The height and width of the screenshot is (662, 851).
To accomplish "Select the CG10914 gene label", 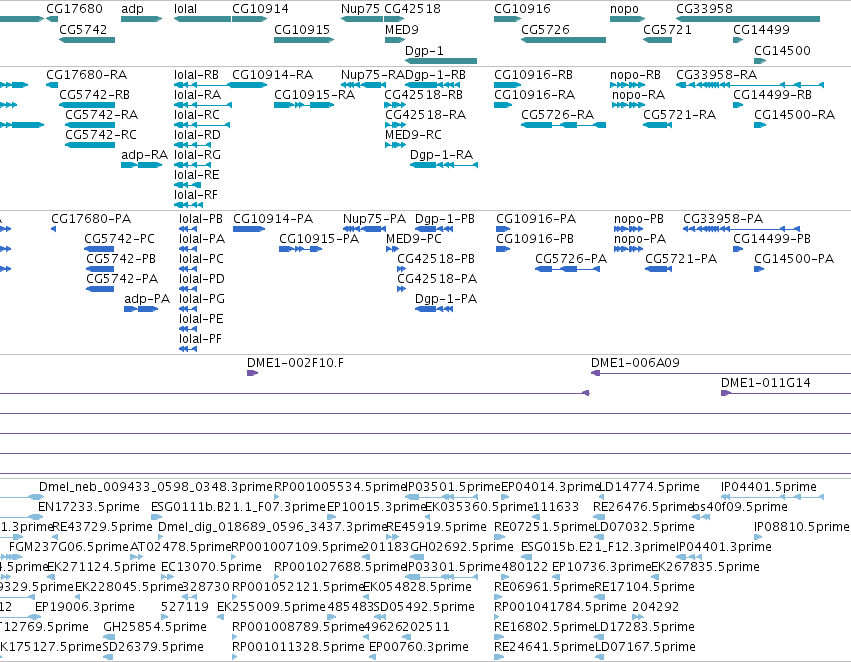I will point(261,9).
